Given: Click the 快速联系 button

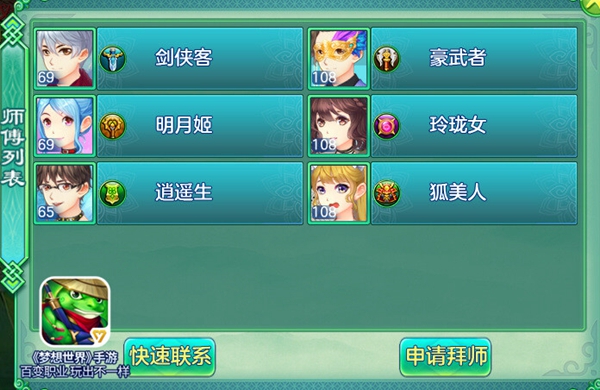Looking at the screenshot, I should tap(170, 357).
